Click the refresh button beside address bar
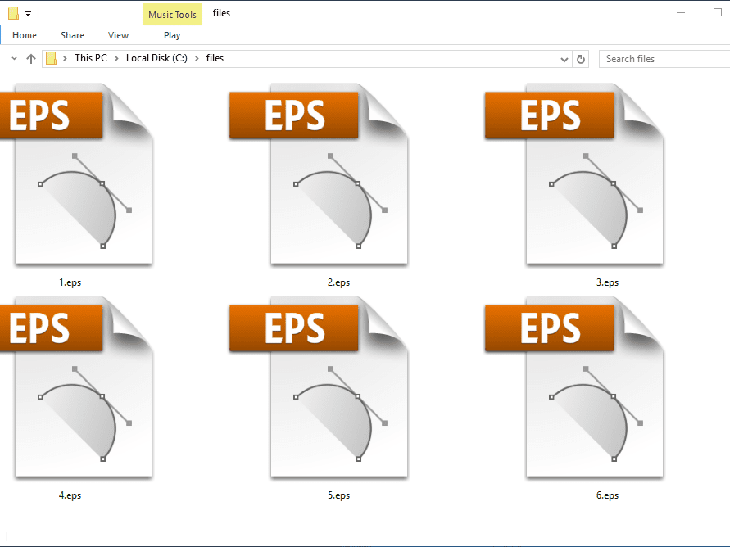Image resolution: width=730 pixels, height=547 pixels. point(582,59)
